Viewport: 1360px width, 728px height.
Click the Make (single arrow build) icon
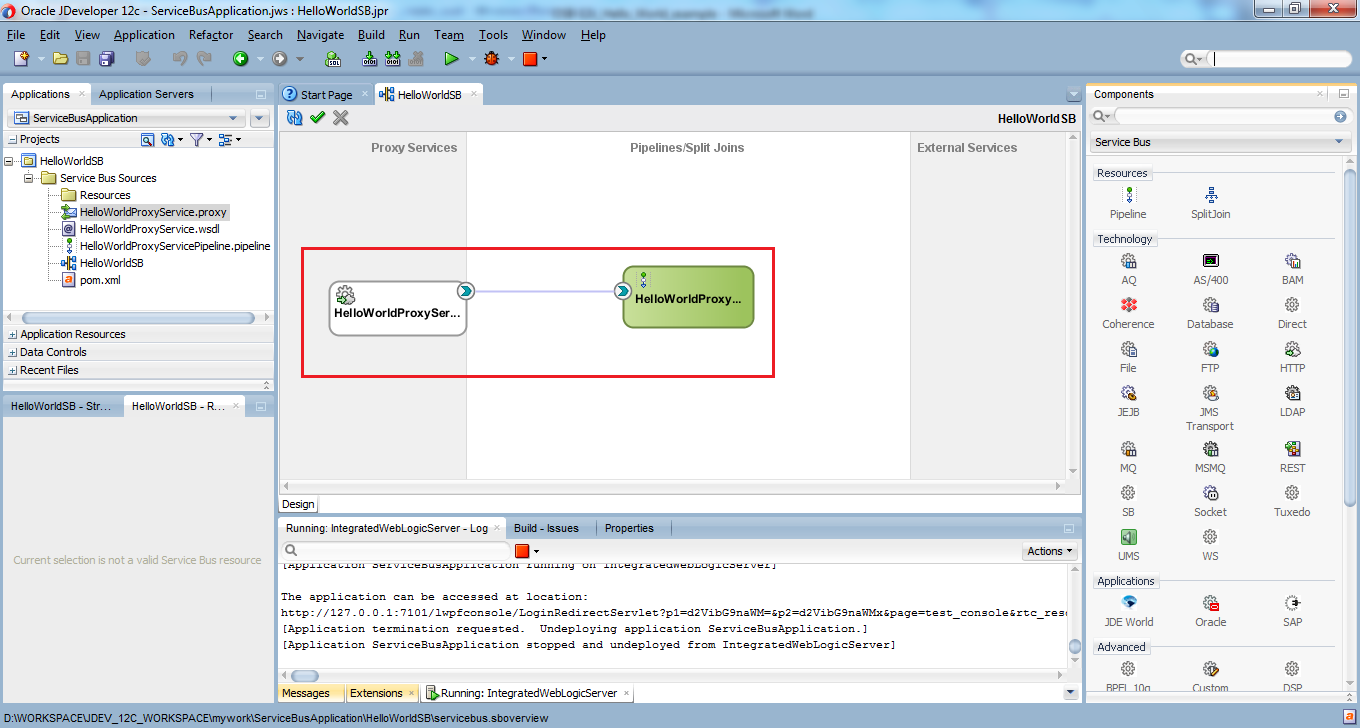click(x=371, y=59)
